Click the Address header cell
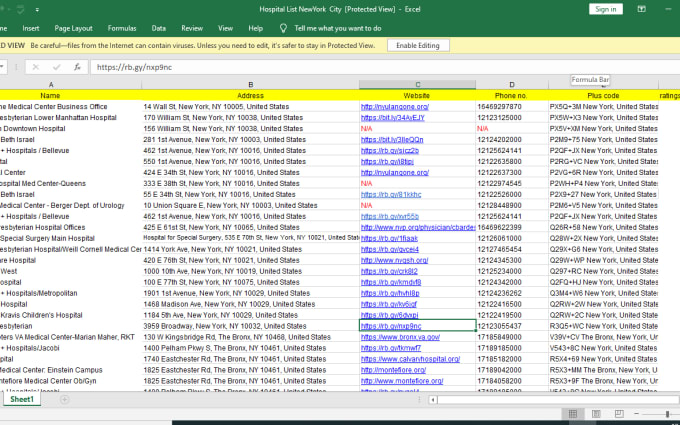Image resolution: width=680 pixels, height=425 pixels. 250,95
